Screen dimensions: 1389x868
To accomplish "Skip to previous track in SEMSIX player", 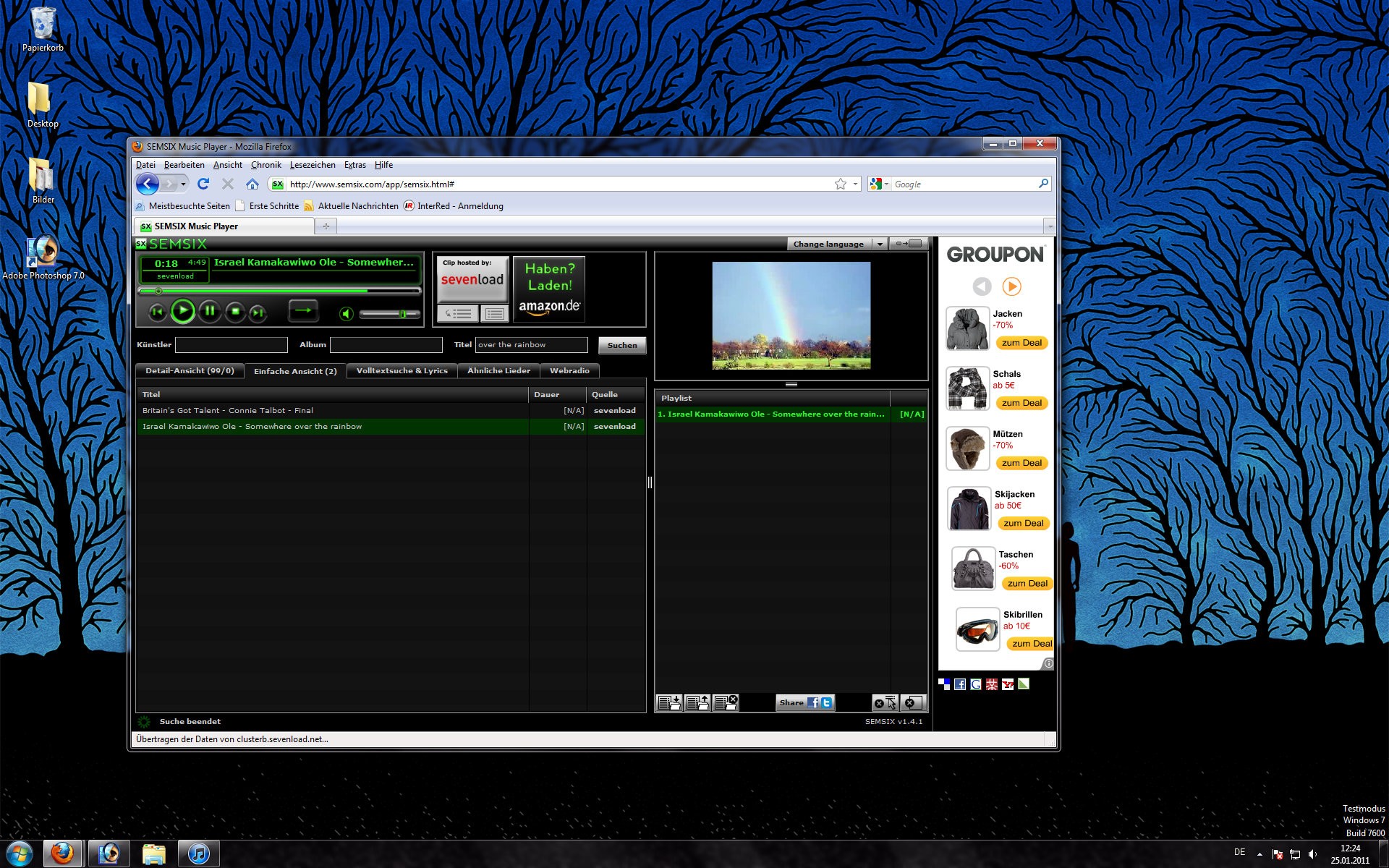I will 157,312.
